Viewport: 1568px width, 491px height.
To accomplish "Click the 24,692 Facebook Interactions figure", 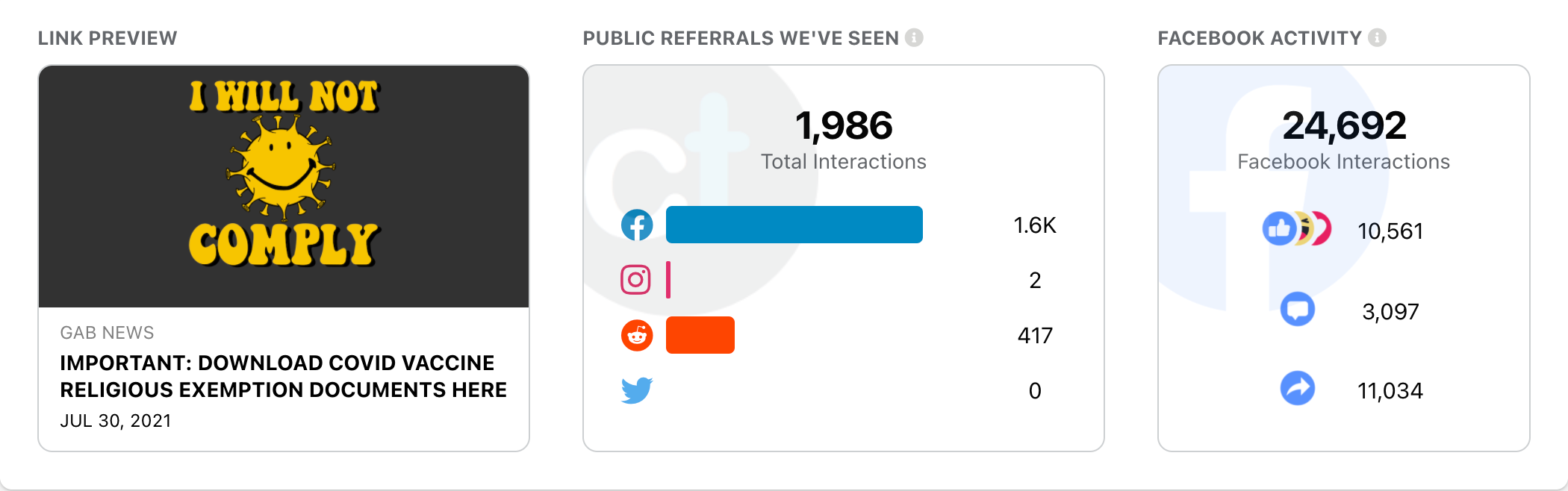I will tap(1344, 125).
